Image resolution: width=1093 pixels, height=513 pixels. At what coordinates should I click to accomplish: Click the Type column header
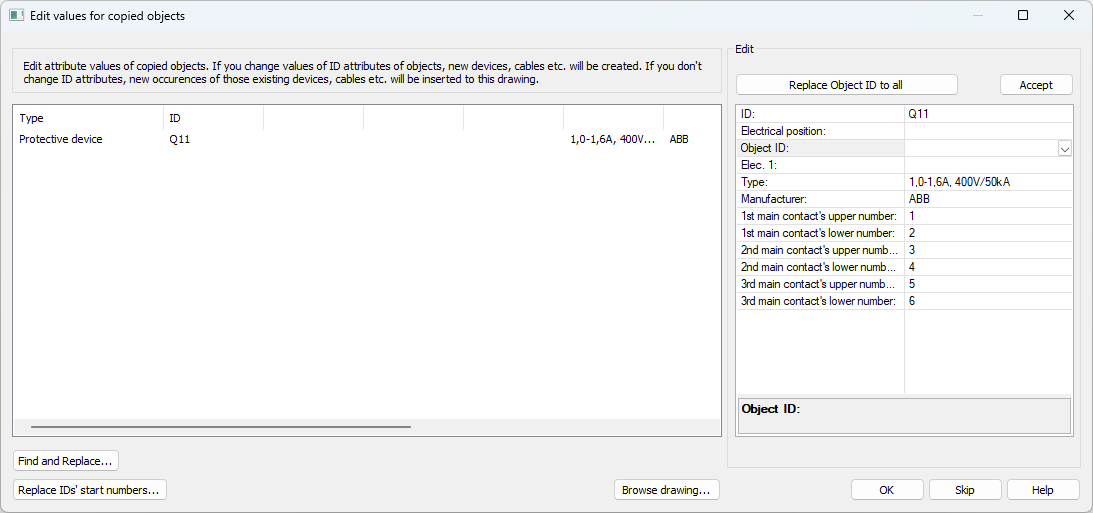point(88,118)
